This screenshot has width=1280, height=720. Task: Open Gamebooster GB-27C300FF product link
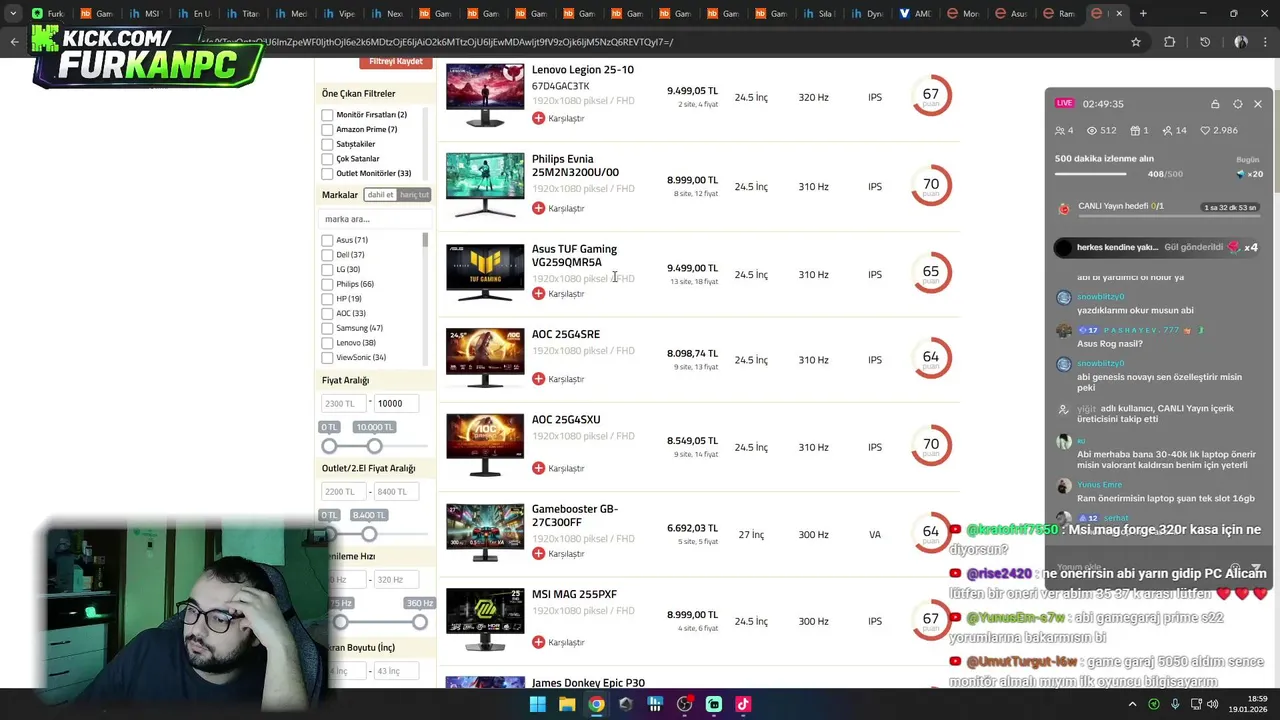[x=575, y=516]
